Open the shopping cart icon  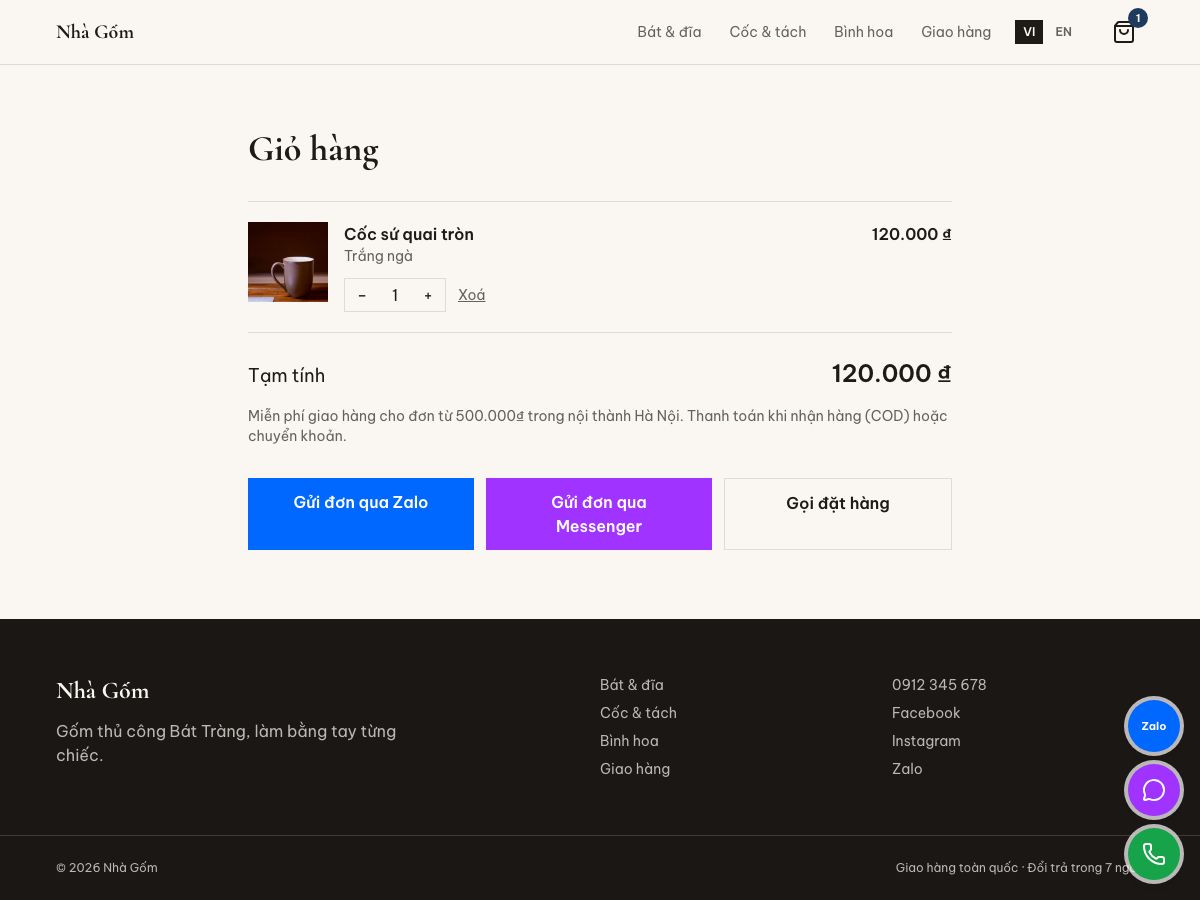tap(1124, 32)
